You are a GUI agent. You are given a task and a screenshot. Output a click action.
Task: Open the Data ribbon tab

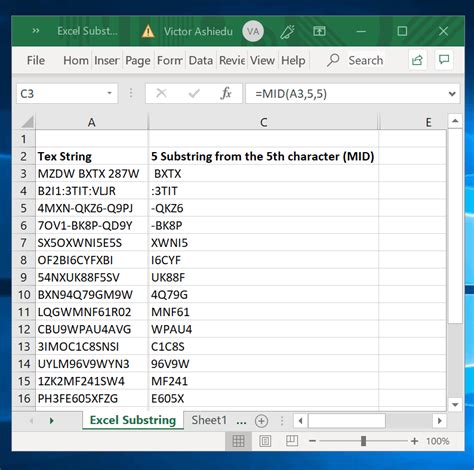[201, 60]
